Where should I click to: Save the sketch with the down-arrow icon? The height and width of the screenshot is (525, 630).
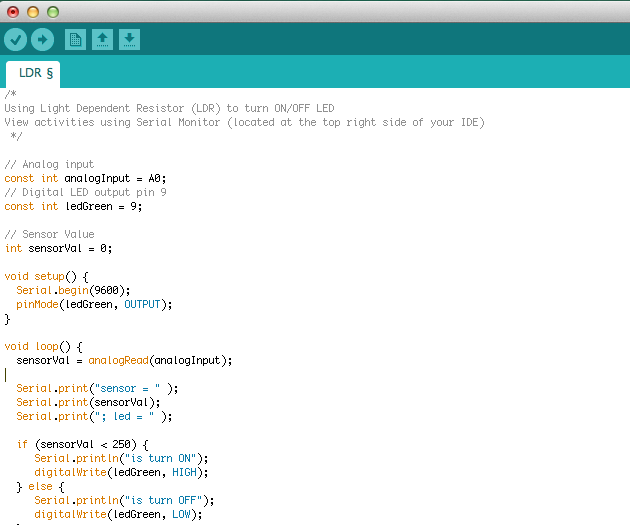[129, 39]
